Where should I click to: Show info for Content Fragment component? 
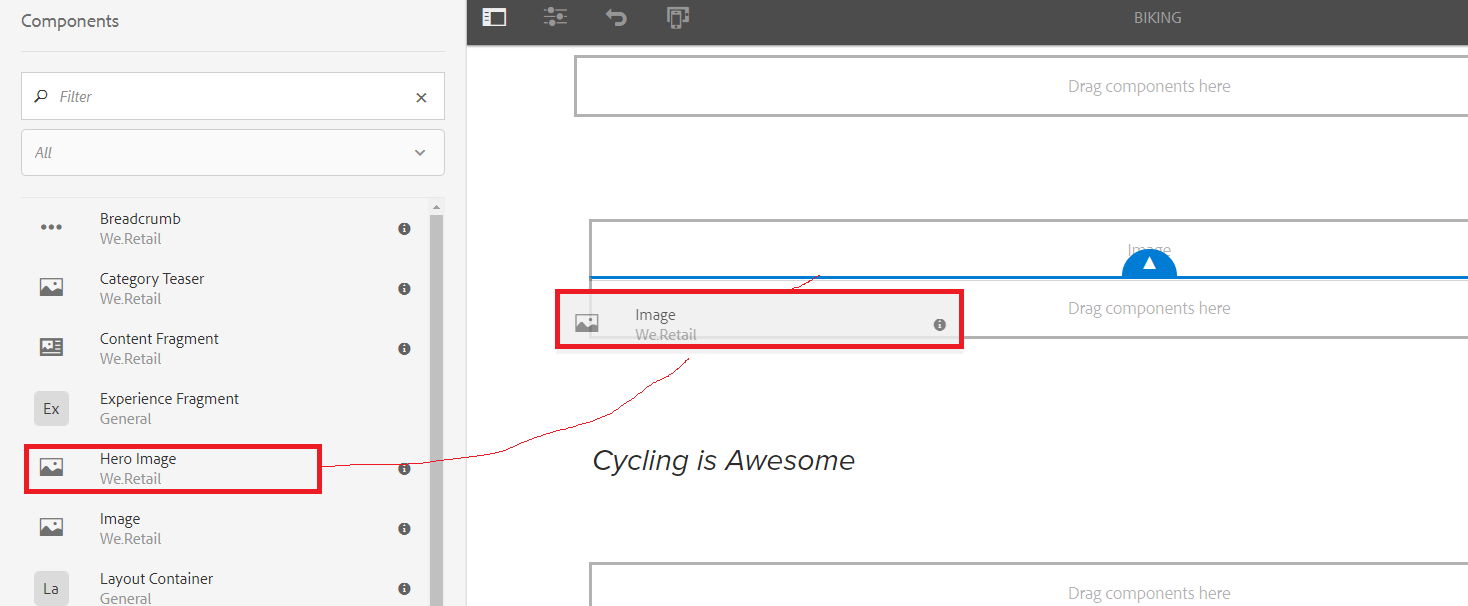(x=404, y=349)
